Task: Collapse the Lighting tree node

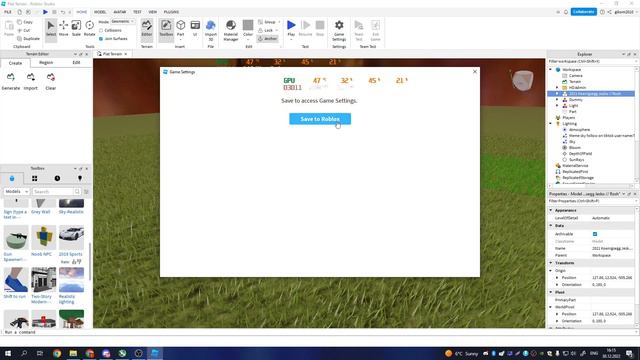Action: pyautogui.click(x=551, y=123)
